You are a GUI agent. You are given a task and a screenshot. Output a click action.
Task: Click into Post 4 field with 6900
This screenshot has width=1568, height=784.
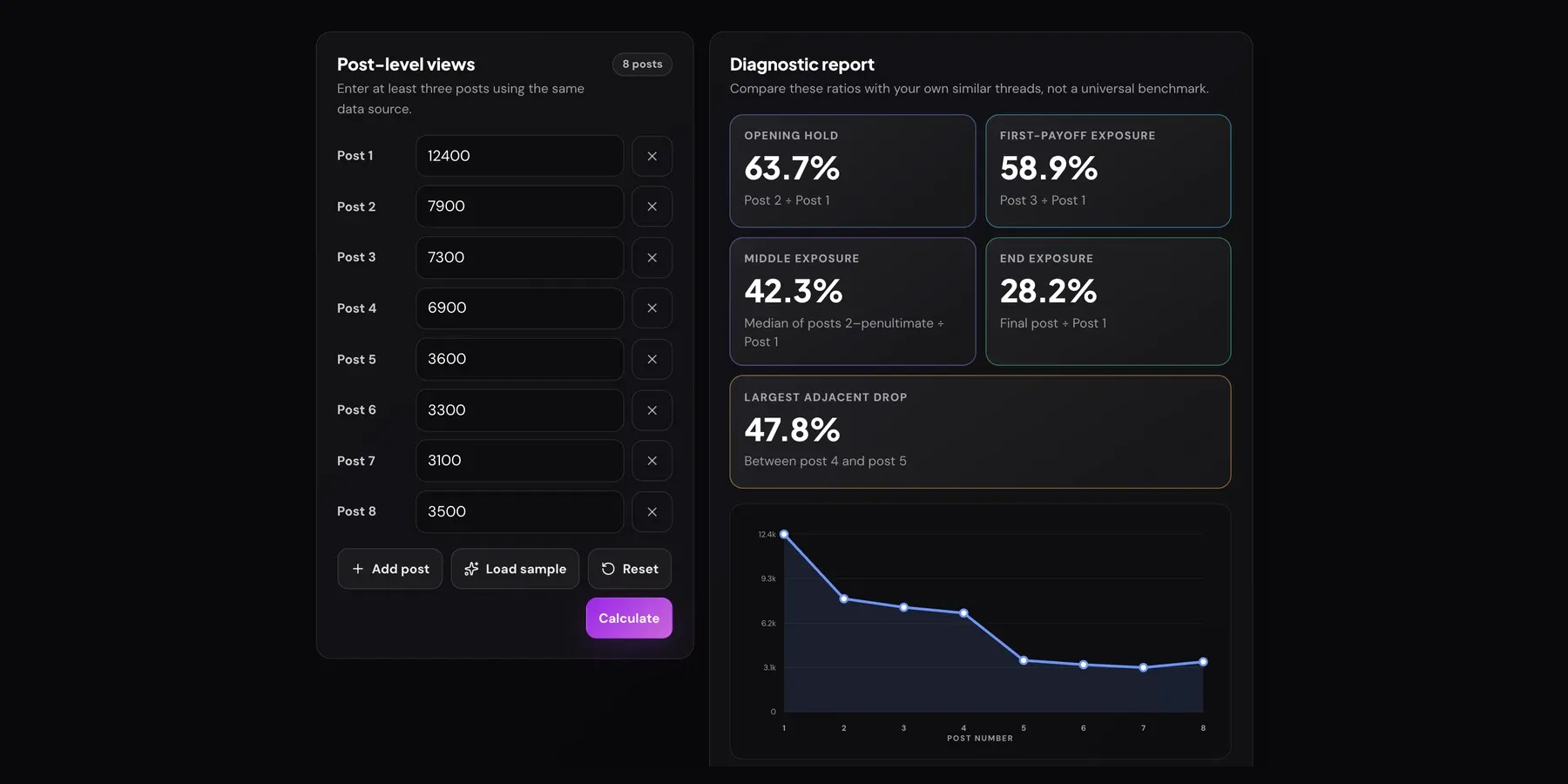pos(519,308)
